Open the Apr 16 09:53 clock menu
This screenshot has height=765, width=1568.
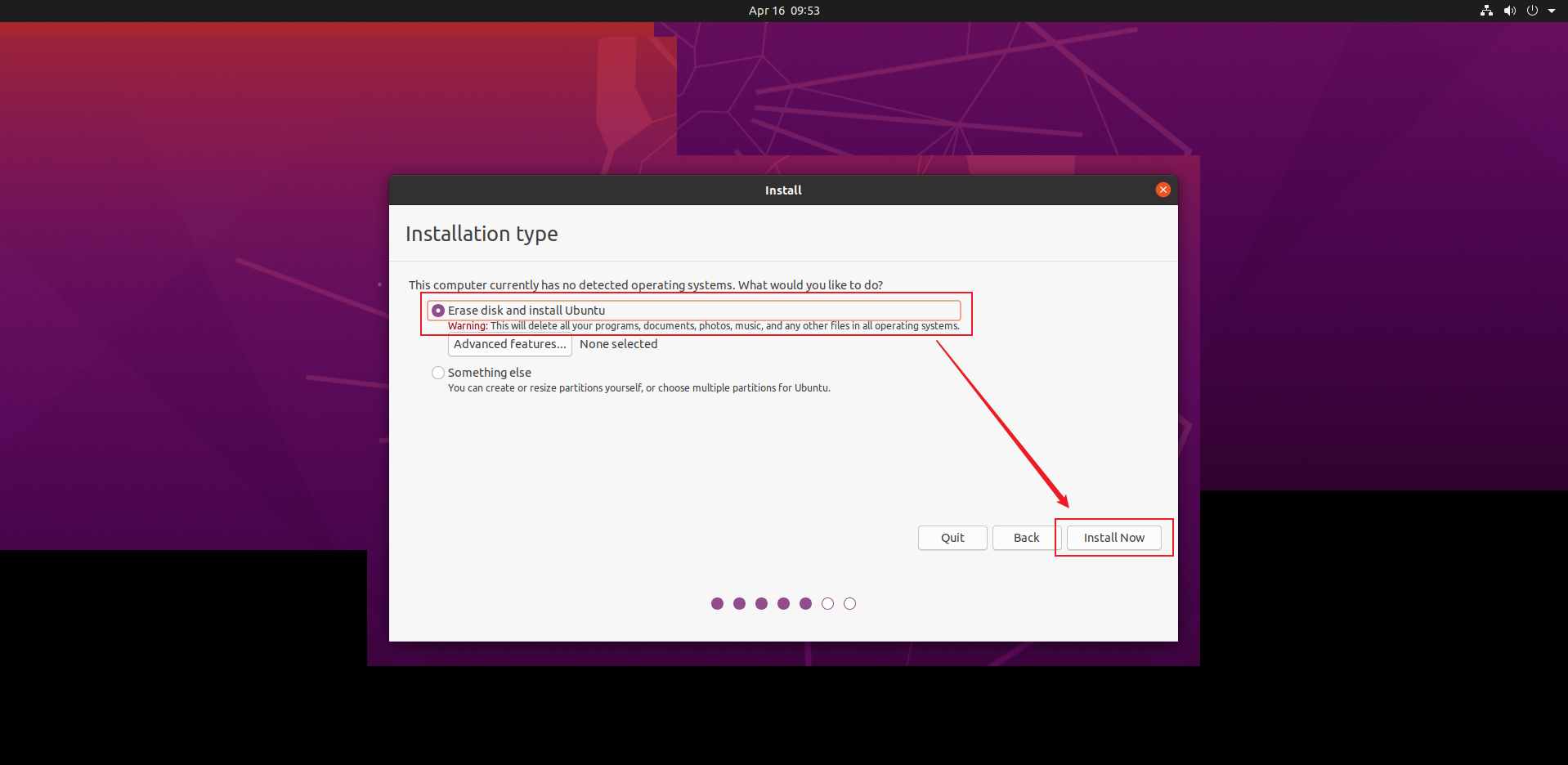784,11
